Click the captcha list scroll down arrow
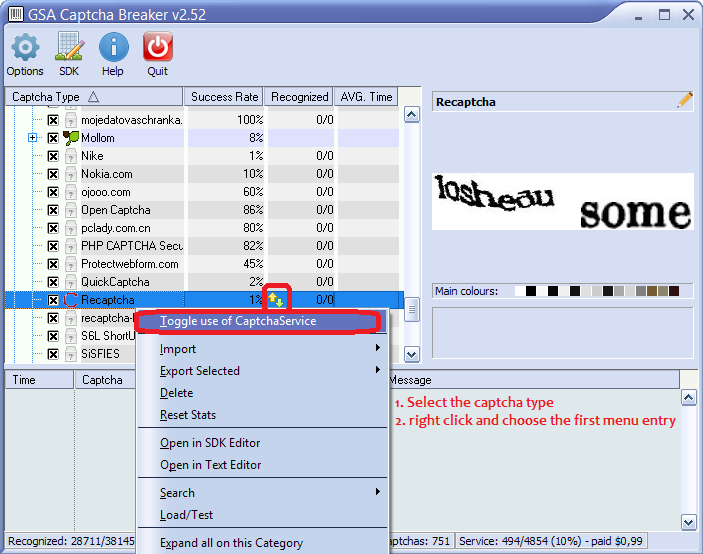The image size is (703, 554). point(411,354)
